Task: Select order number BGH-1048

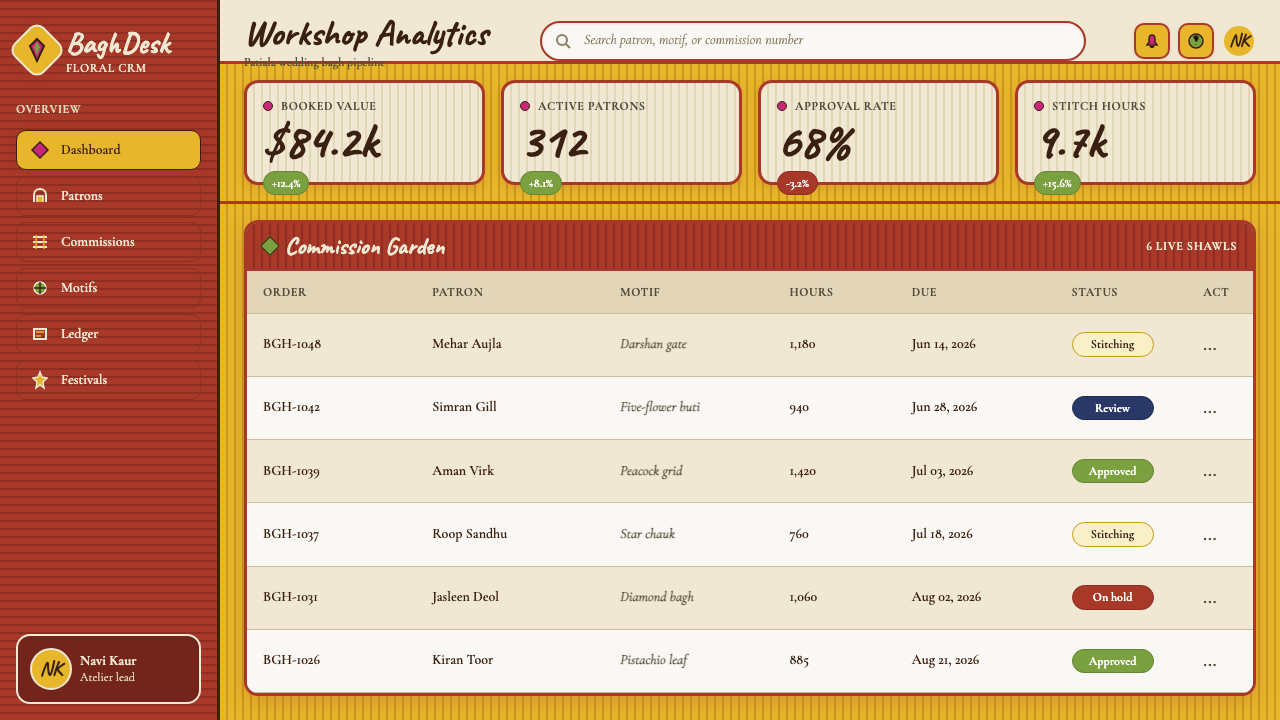Action: click(x=292, y=344)
